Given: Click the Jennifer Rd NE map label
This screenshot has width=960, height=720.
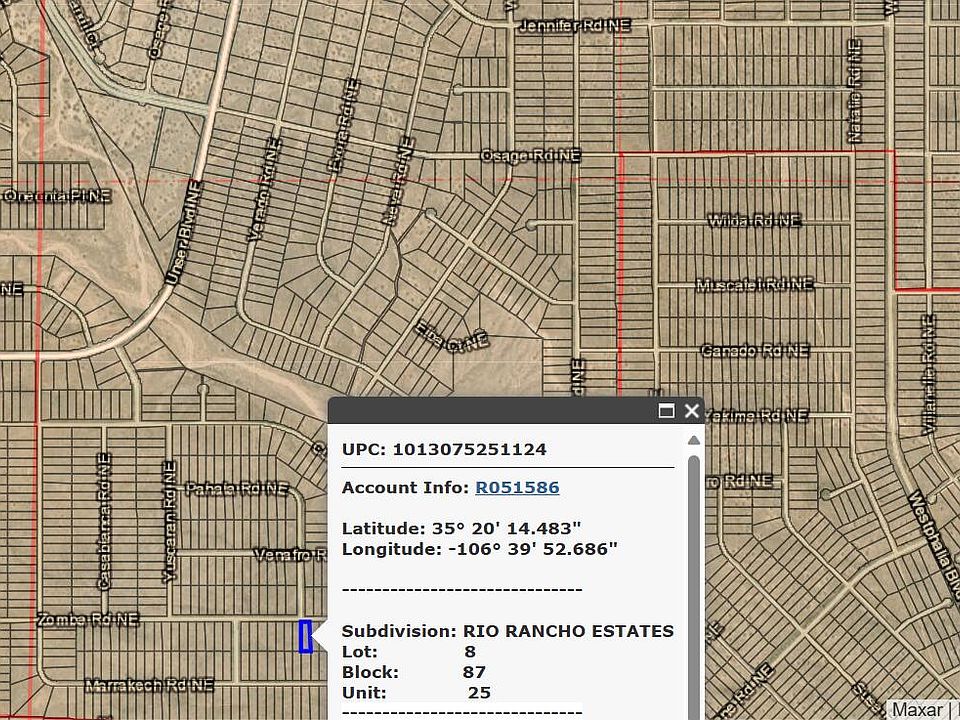Looking at the screenshot, I should (x=574, y=26).
